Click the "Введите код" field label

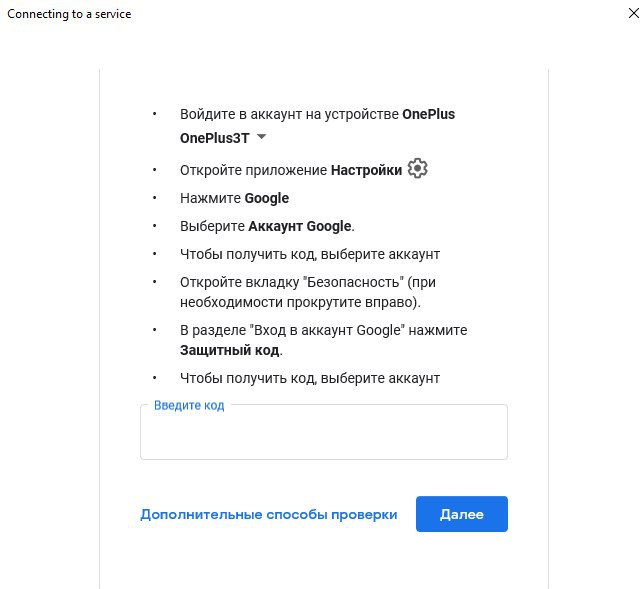click(x=189, y=406)
